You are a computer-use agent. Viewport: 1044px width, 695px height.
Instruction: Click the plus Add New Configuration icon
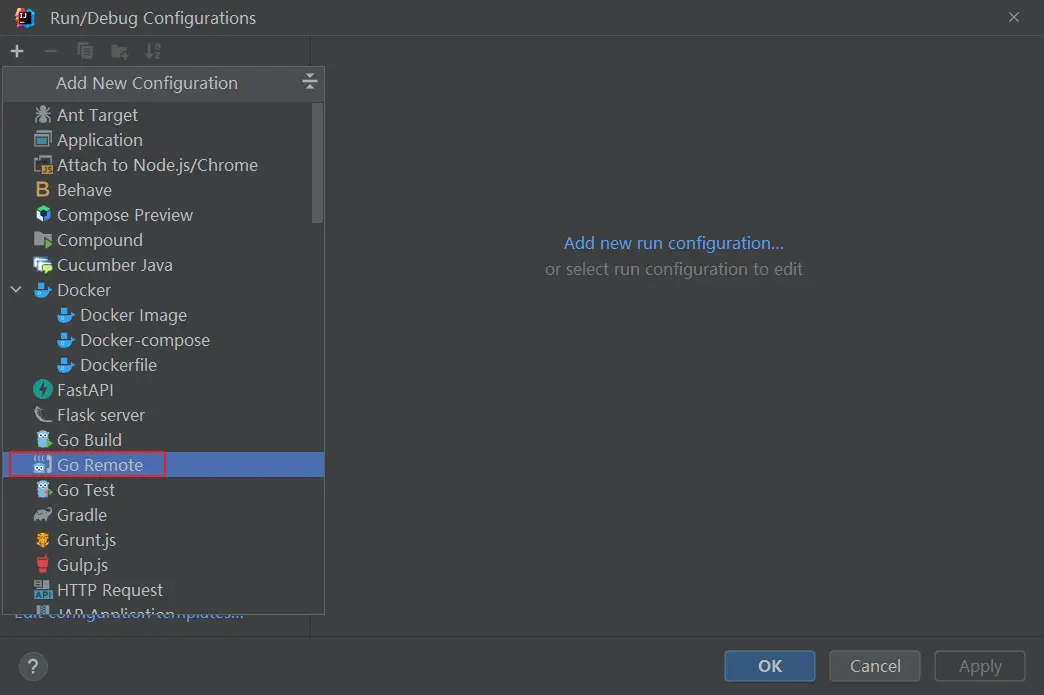(17, 51)
